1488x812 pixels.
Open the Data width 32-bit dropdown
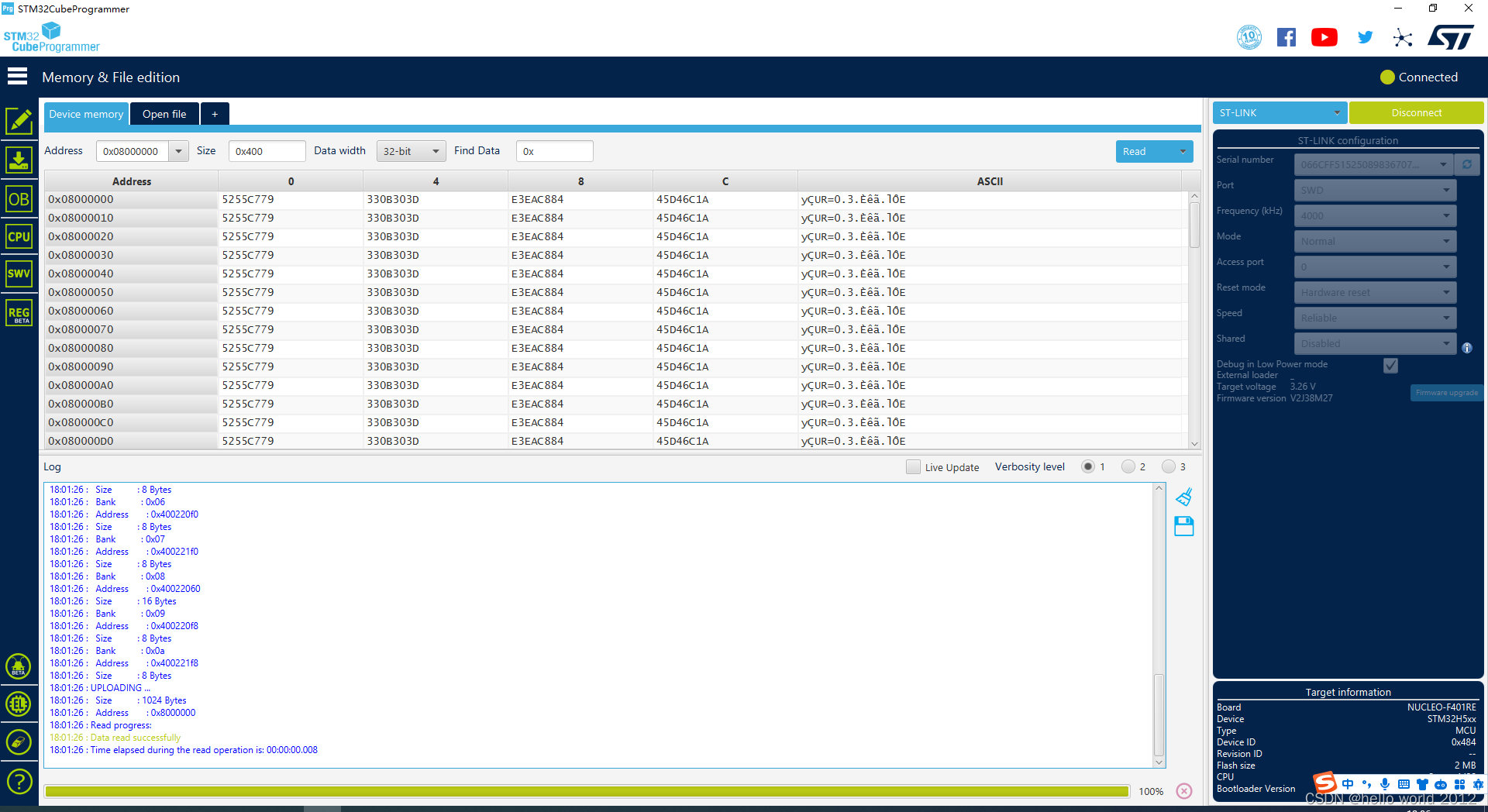pyautogui.click(x=412, y=151)
